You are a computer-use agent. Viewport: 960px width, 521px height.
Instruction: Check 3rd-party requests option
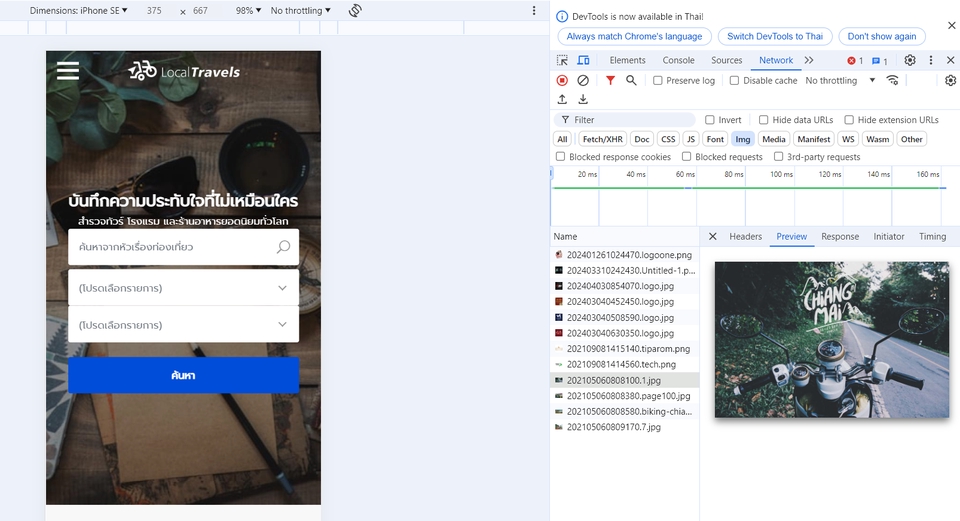point(778,157)
